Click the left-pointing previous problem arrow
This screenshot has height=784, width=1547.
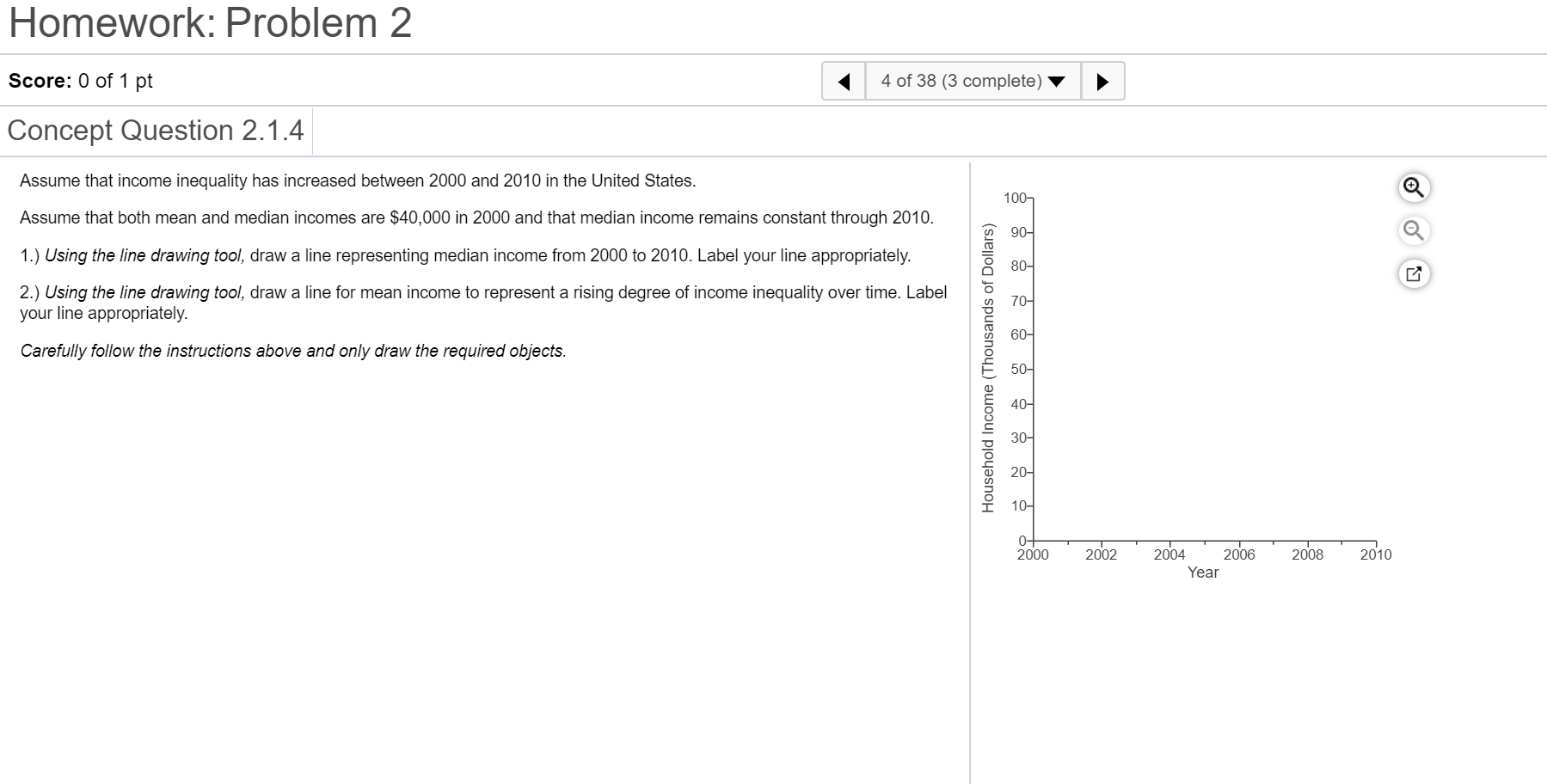click(845, 80)
